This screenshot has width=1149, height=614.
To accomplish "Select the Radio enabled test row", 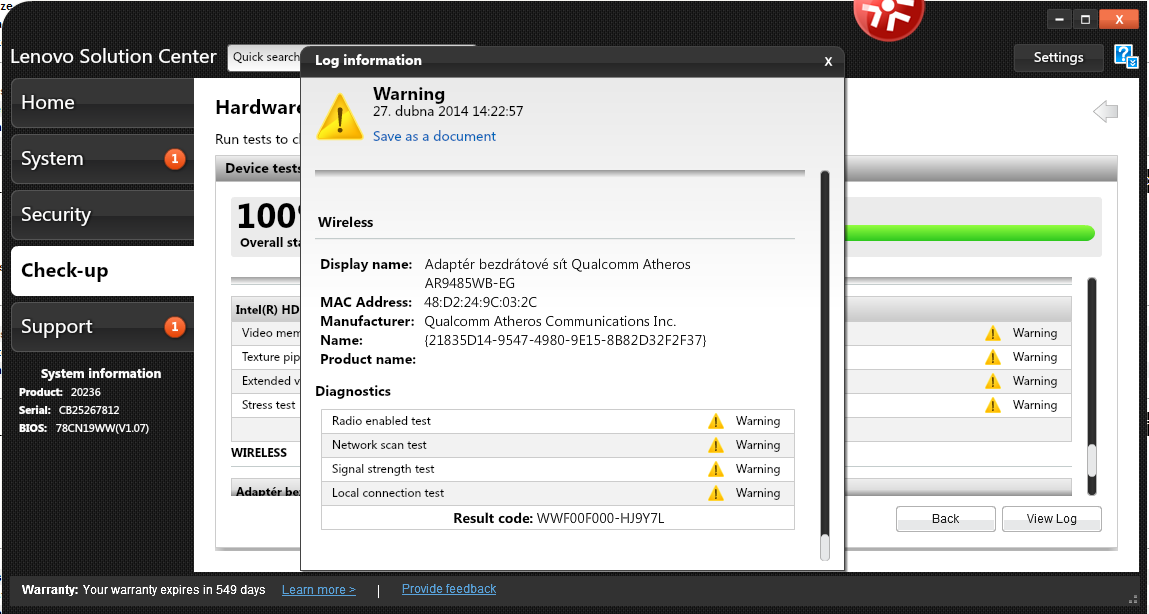I will (558, 421).
